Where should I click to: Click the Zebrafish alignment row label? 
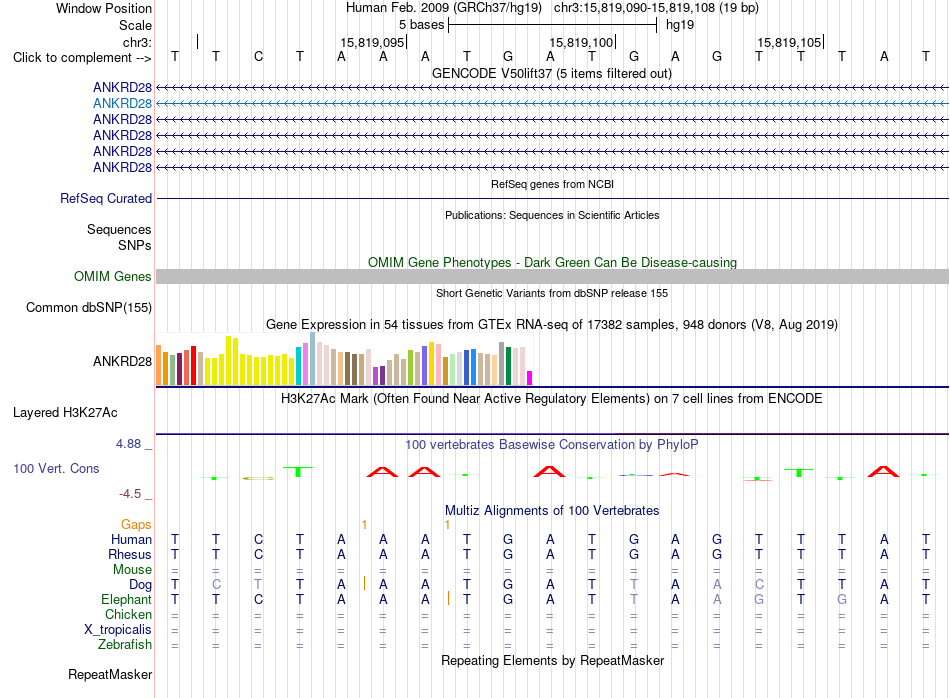(x=125, y=644)
